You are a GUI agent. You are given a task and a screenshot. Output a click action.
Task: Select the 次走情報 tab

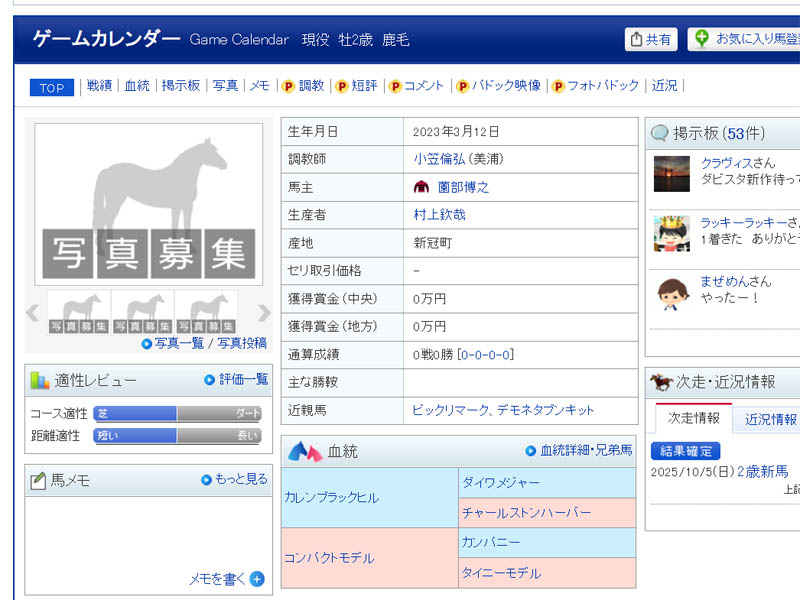tap(693, 419)
